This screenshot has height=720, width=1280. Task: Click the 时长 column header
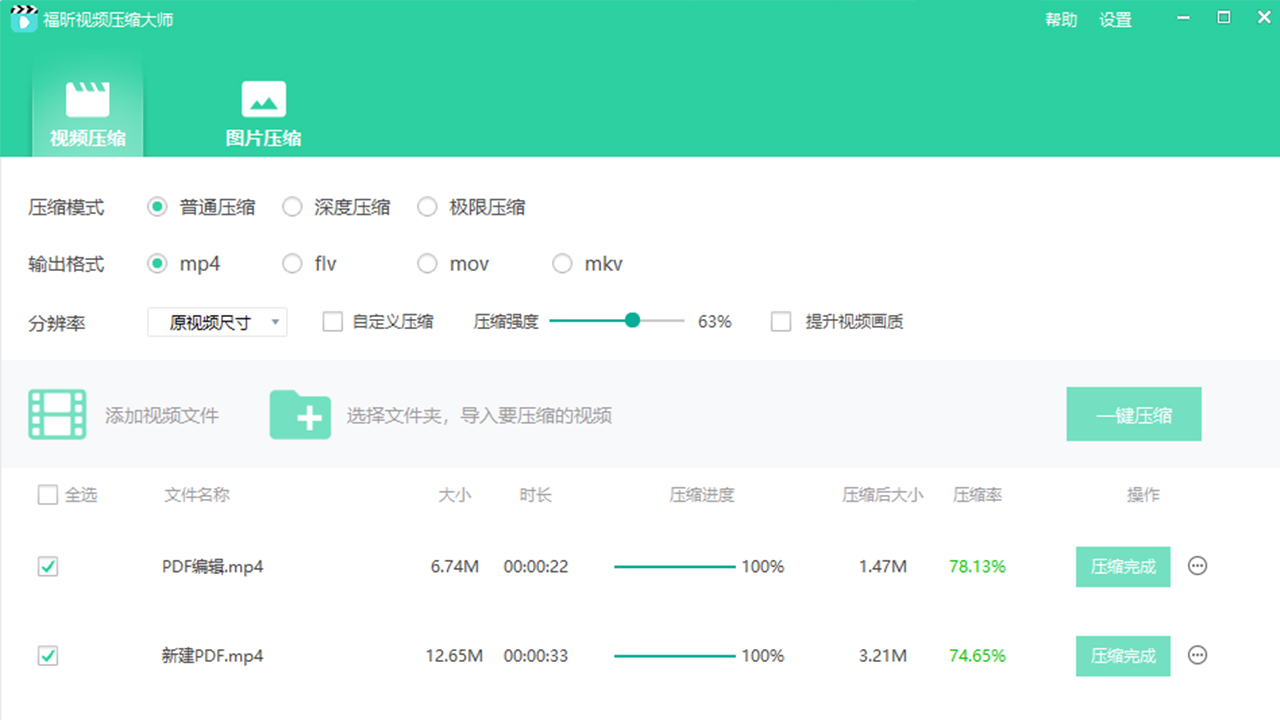coord(535,495)
